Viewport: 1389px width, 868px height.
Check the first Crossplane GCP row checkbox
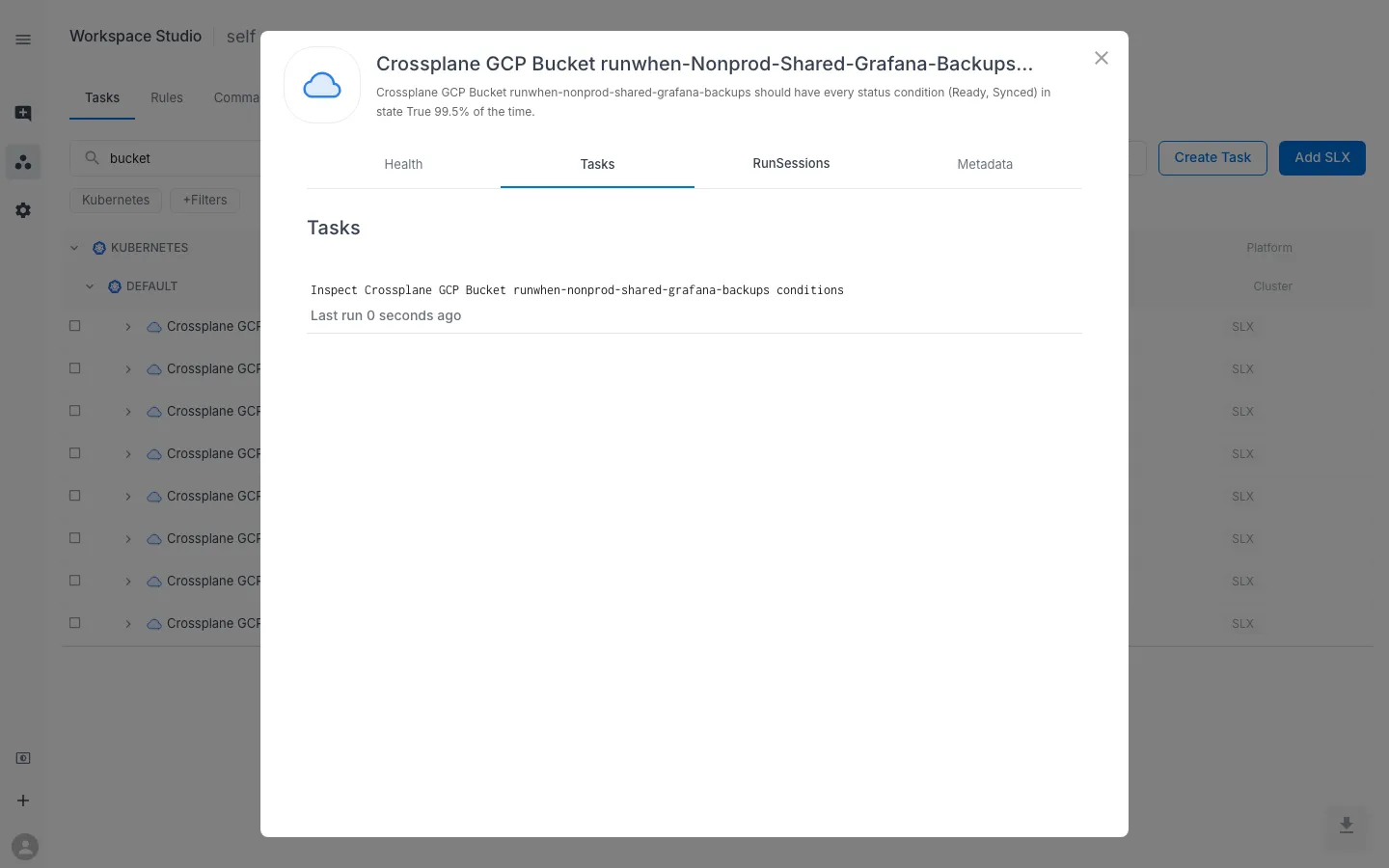tap(75, 326)
